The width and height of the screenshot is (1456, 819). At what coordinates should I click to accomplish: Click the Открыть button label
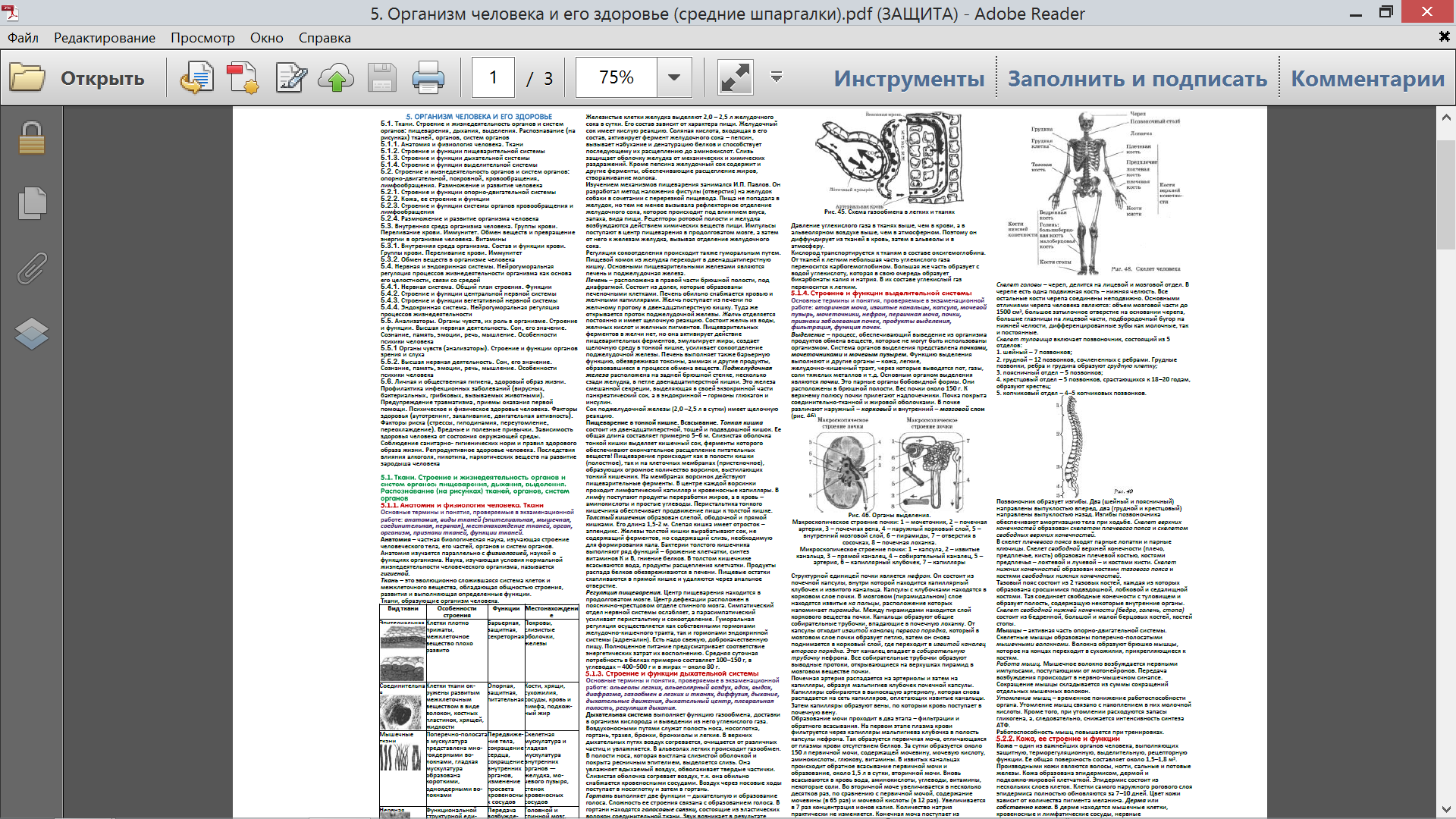click(x=102, y=79)
